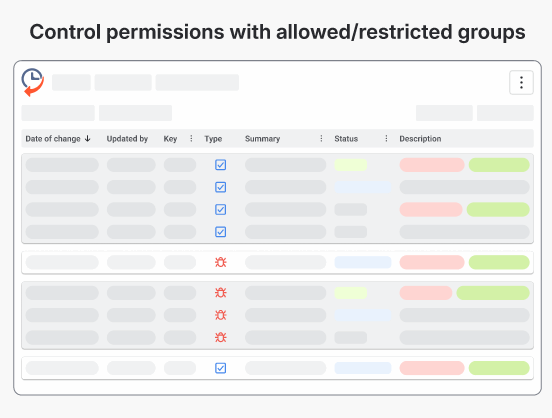Open the Key column options dots
Image resolution: width=552 pixels, height=418 pixels.
[191, 138]
